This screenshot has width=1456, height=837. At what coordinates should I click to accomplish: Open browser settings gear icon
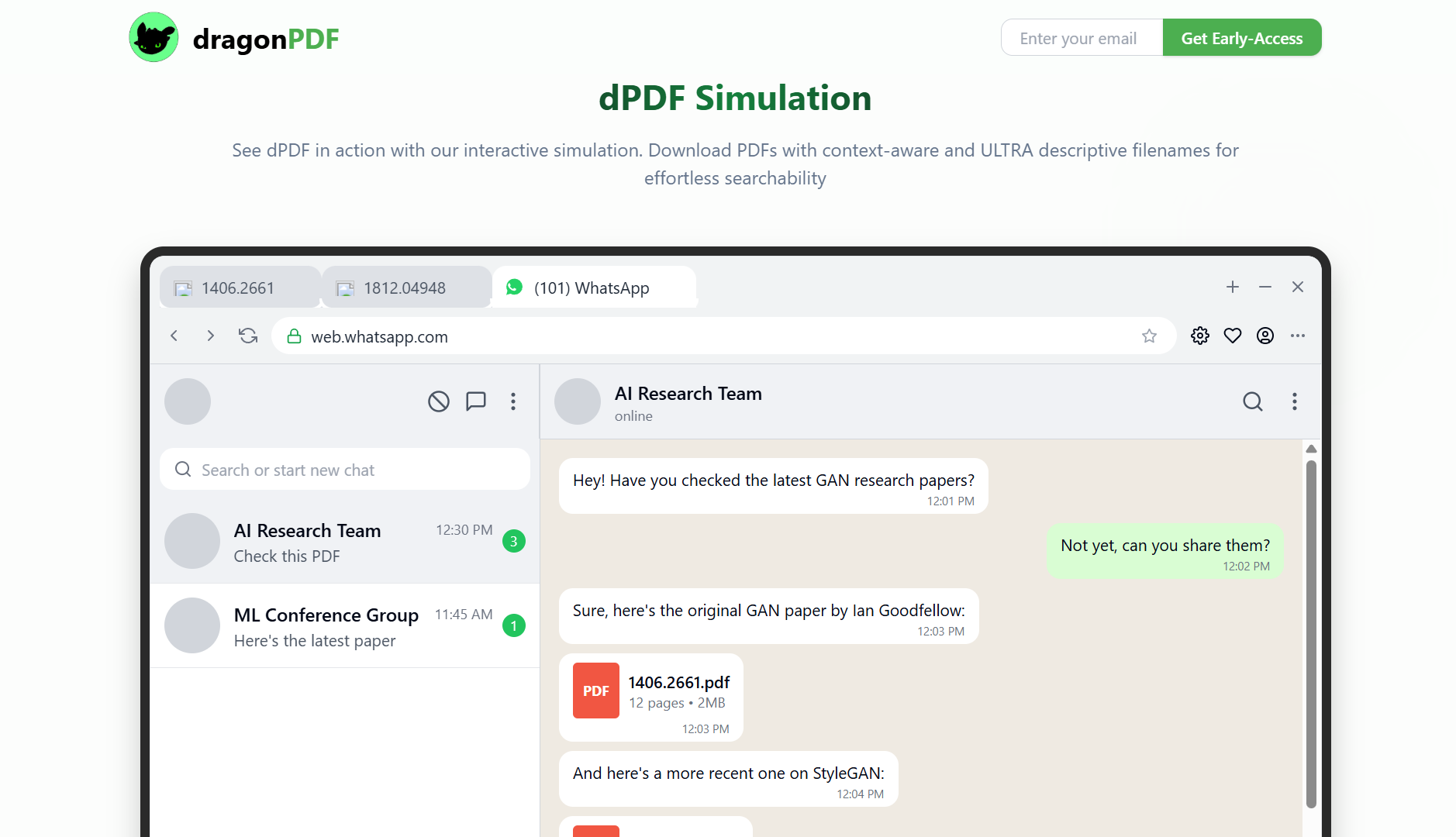(1200, 336)
